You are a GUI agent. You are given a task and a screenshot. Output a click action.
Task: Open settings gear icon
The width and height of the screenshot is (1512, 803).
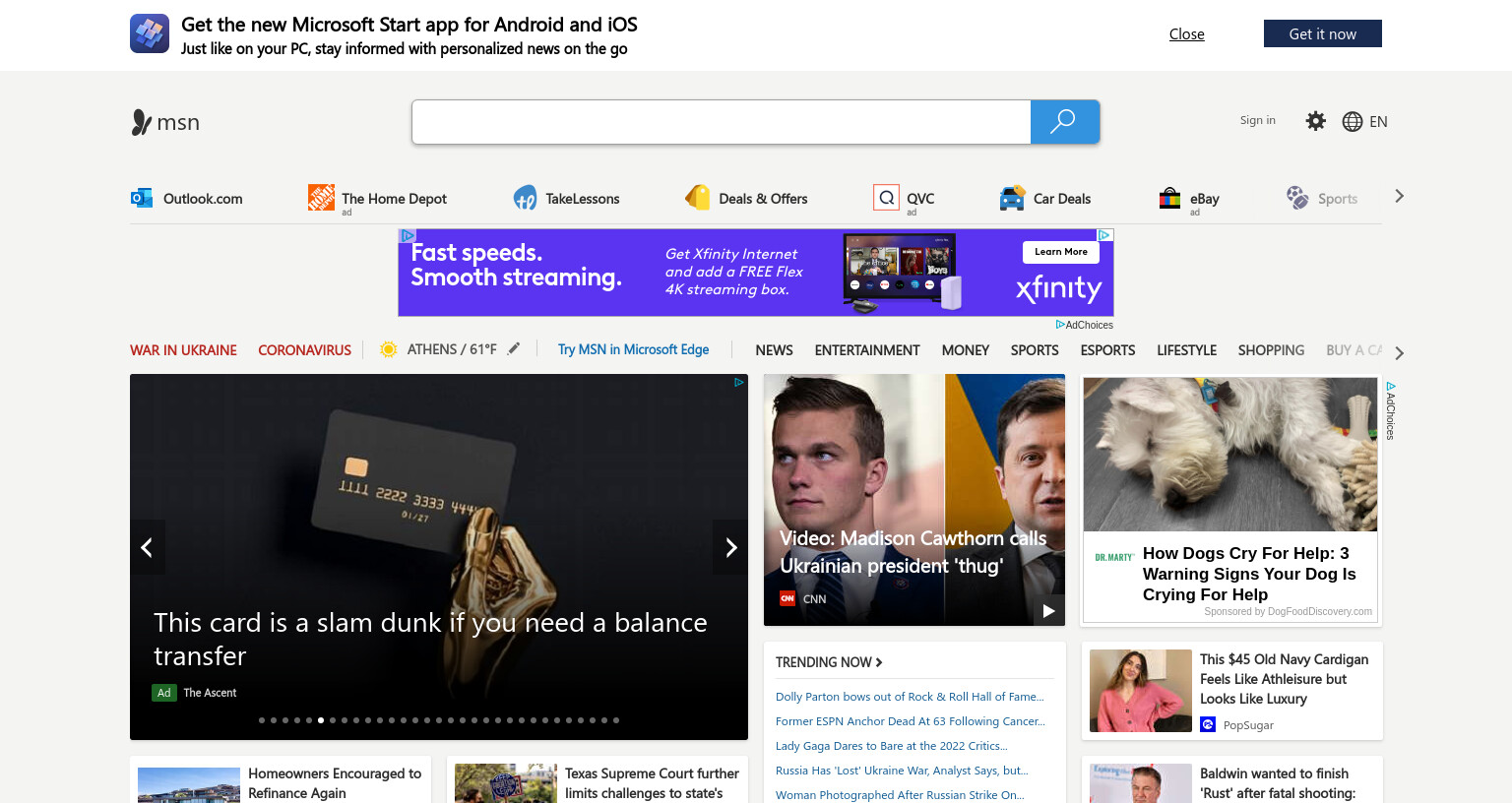[1315, 121]
